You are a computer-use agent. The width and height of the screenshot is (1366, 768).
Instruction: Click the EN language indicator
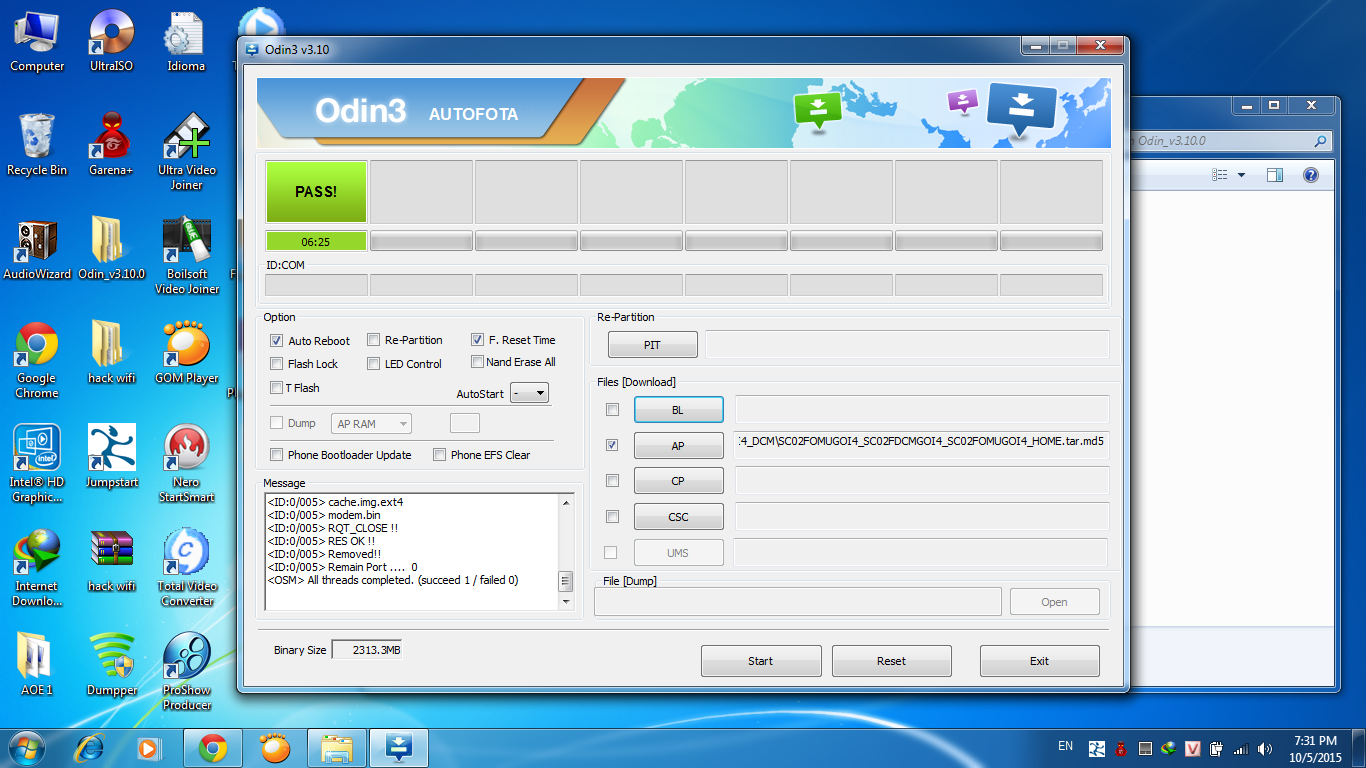click(1065, 746)
